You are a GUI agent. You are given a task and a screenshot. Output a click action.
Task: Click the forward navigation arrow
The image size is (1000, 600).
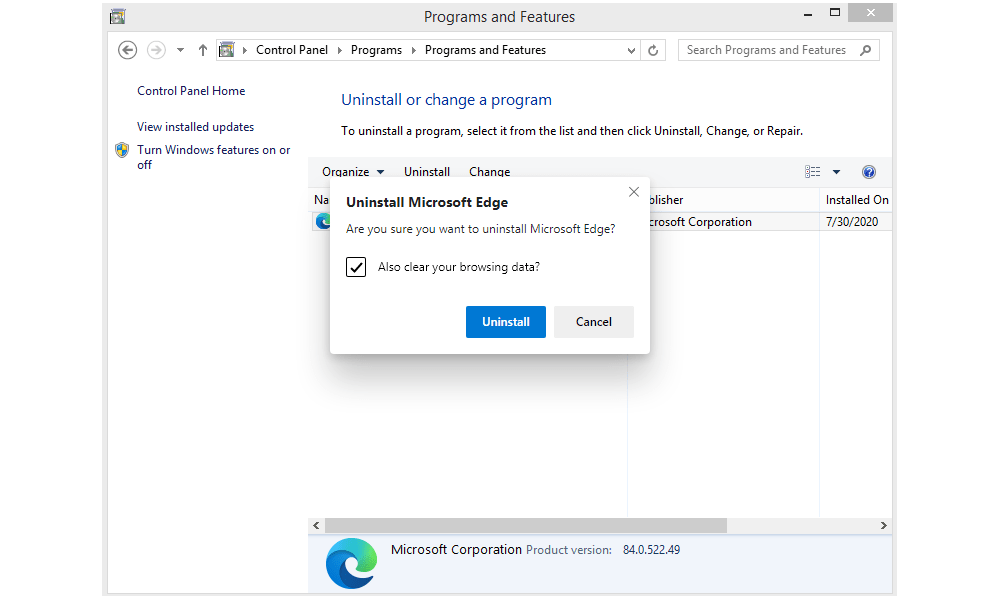point(156,50)
